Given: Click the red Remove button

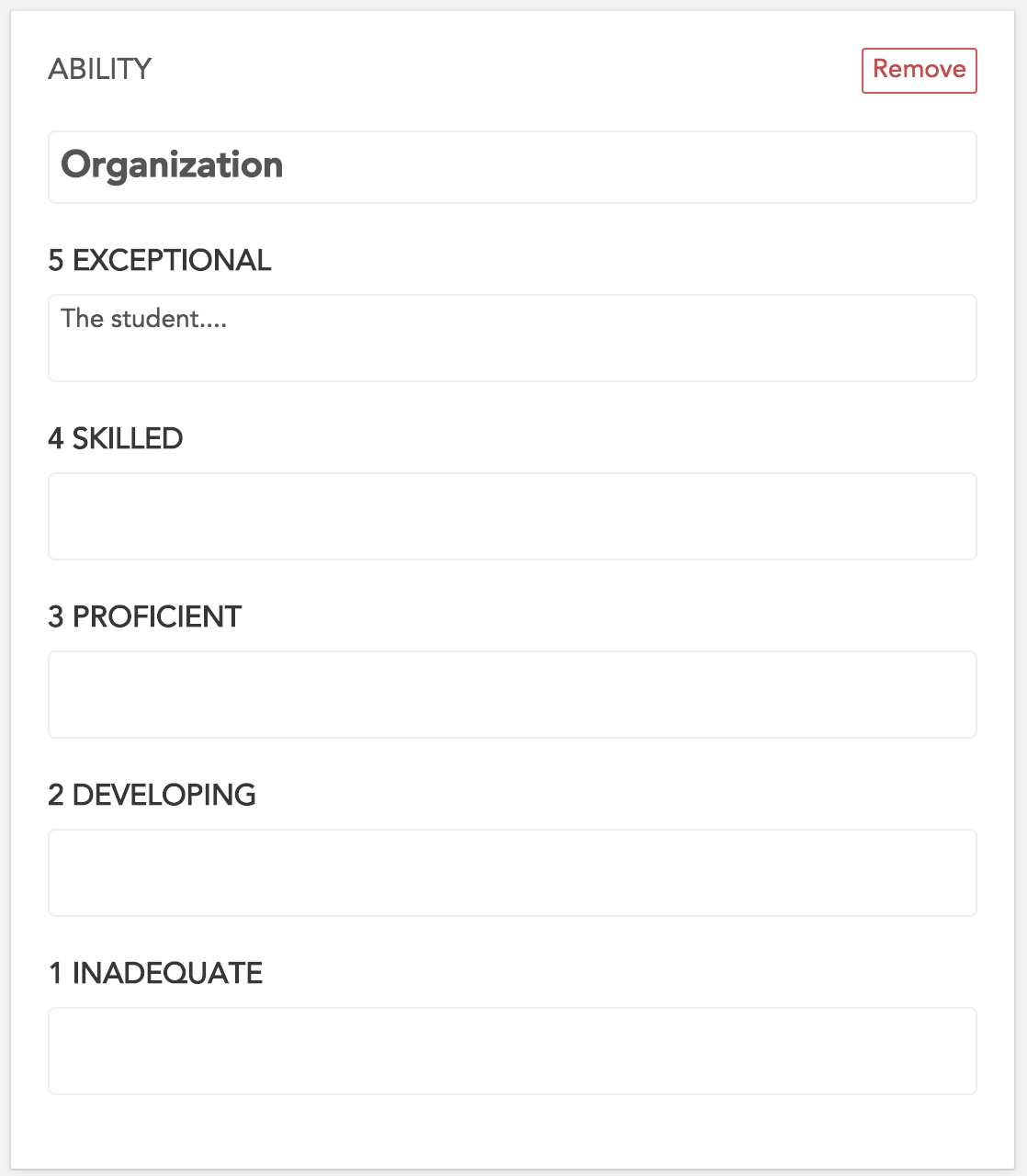Looking at the screenshot, I should click(919, 71).
